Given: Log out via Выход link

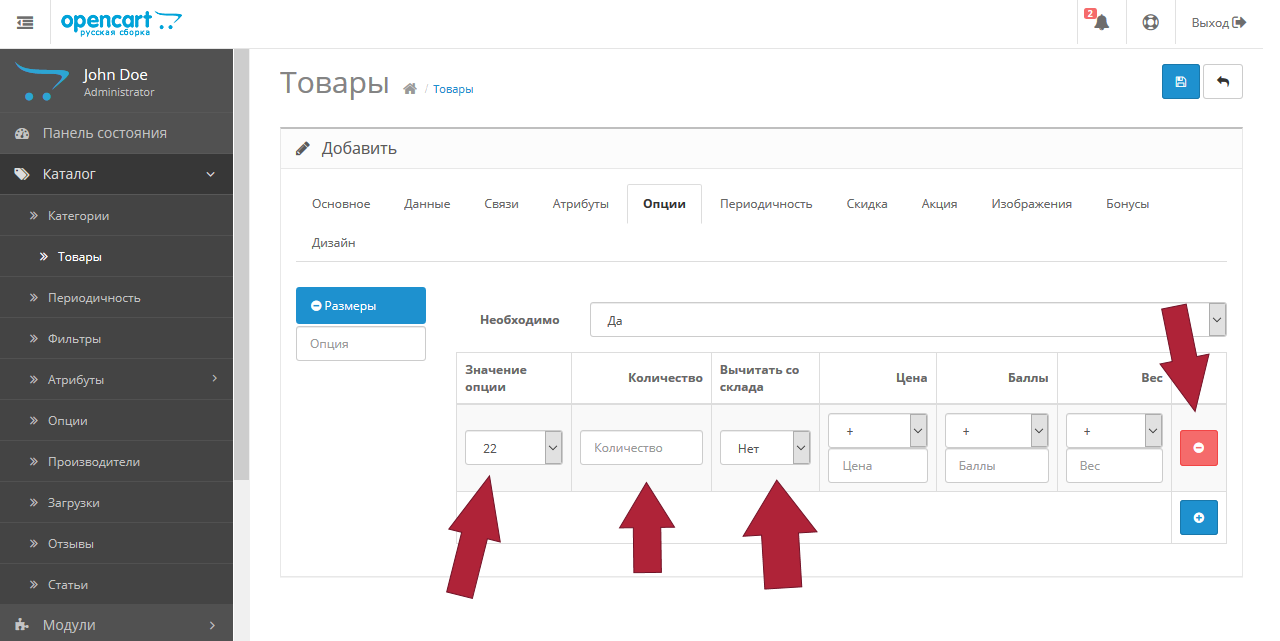Looking at the screenshot, I should pos(1219,22).
